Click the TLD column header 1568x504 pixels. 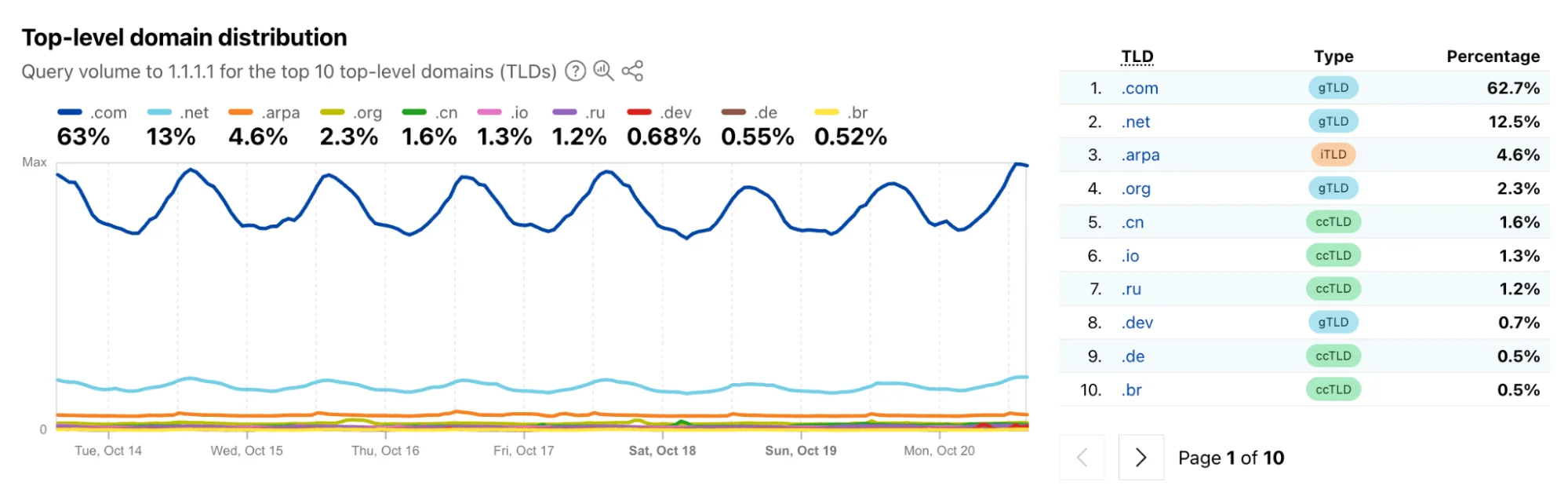pyautogui.click(x=1137, y=57)
